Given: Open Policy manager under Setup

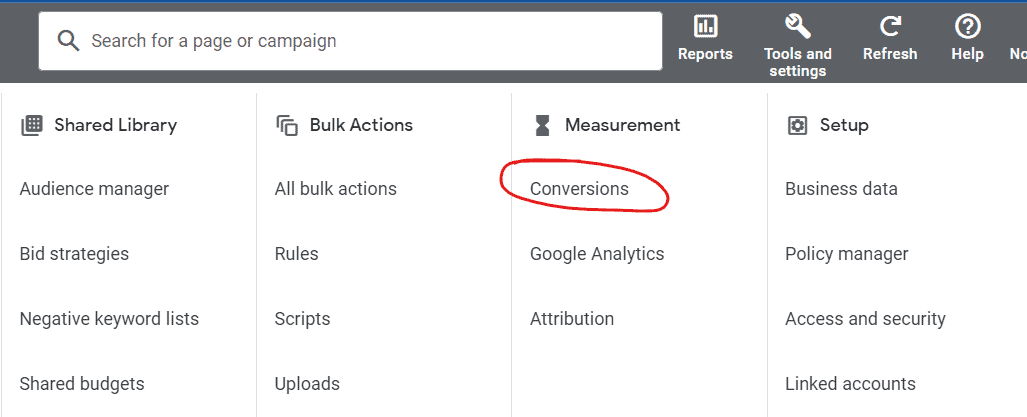Looking at the screenshot, I should click(x=847, y=254).
